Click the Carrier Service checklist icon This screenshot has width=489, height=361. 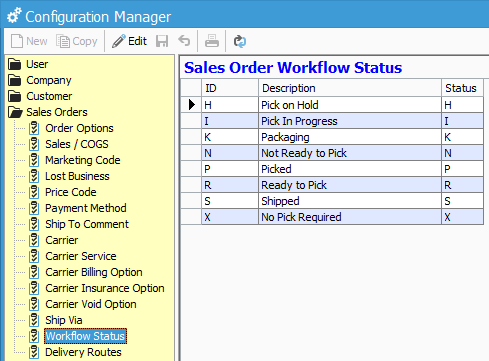coord(34,256)
